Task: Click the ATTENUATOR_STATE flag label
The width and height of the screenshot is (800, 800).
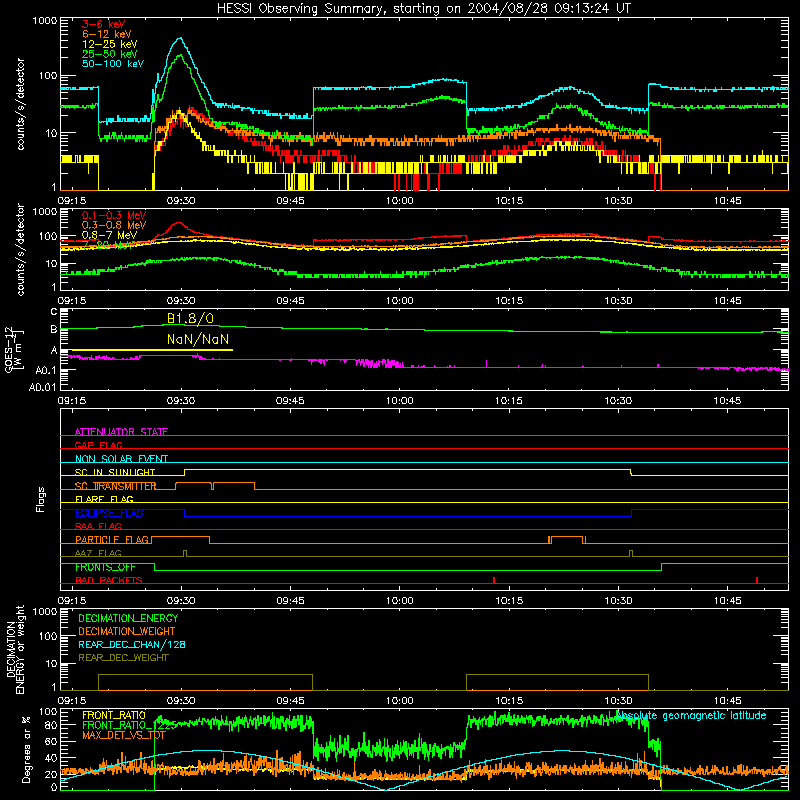Action: [121, 432]
